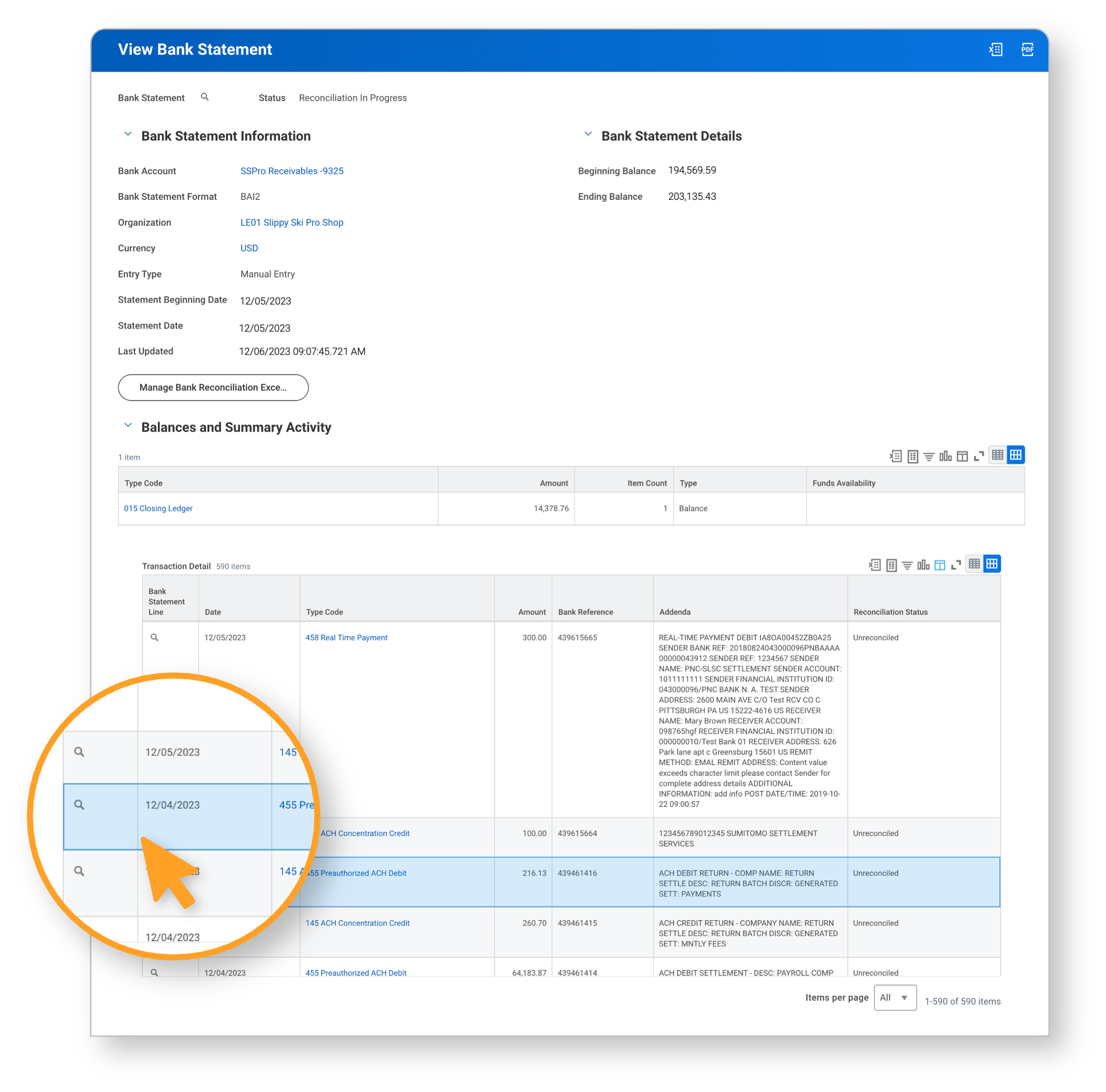This screenshot has width=1106, height=1092.
Task: Open magnifier on bottom 64,183.87 transaction row
Action: 154,972
